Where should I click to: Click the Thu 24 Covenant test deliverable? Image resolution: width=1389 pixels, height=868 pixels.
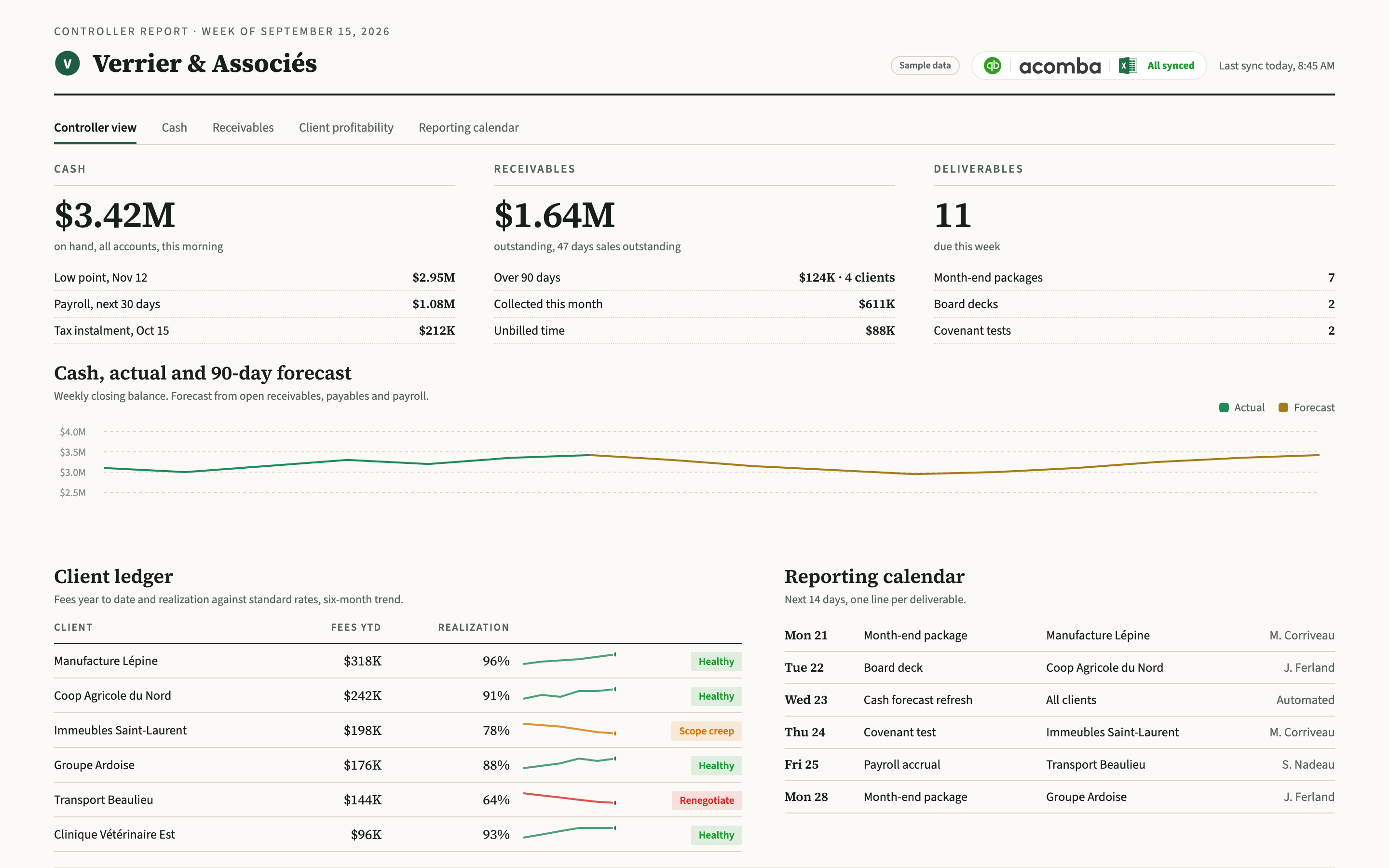[899, 732]
